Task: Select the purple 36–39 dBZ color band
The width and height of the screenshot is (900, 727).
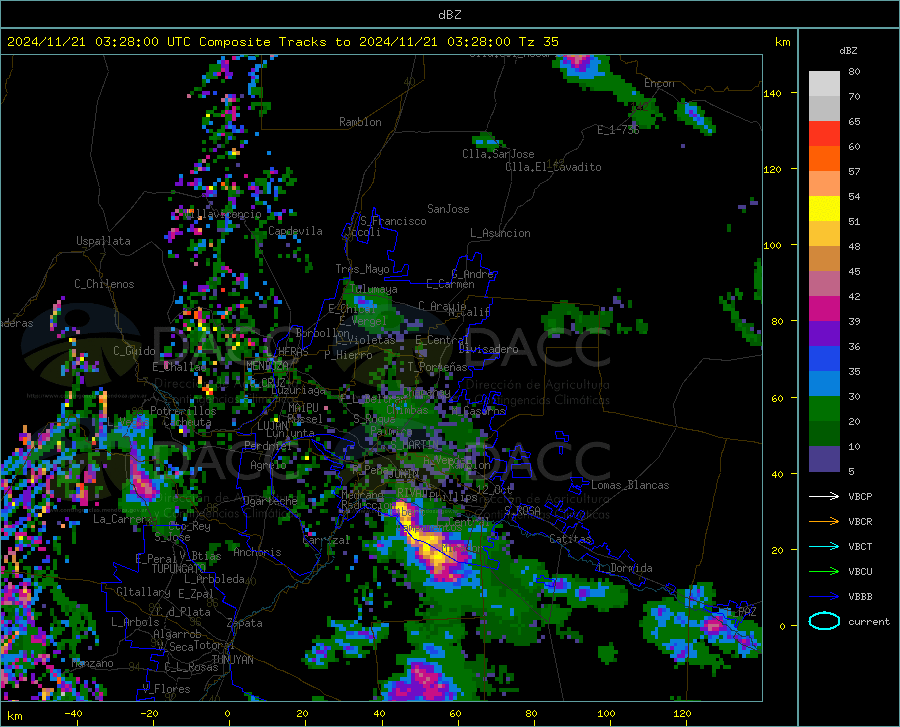Action: click(x=824, y=334)
